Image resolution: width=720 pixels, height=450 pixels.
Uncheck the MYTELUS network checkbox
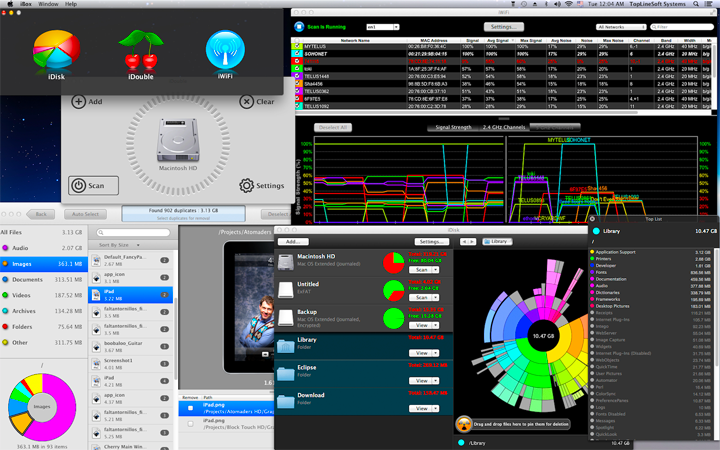point(297,46)
